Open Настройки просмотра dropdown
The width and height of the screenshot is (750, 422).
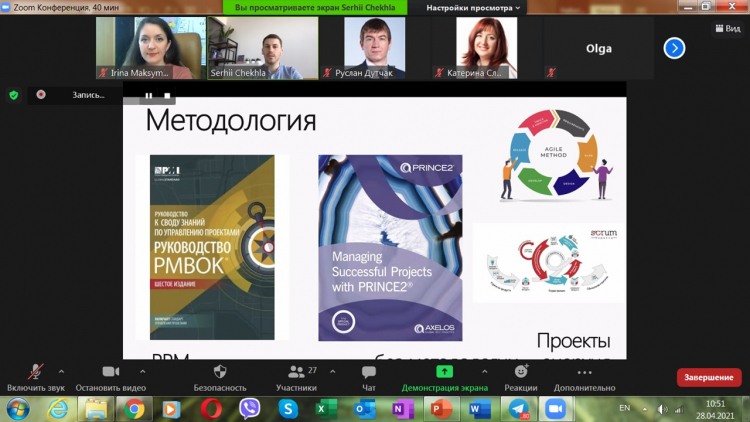[473, 8]
